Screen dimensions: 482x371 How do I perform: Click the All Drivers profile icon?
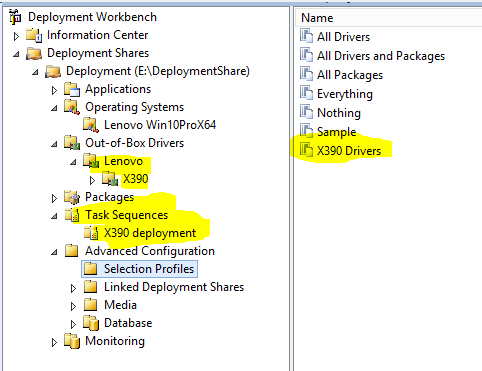point(306,36)
